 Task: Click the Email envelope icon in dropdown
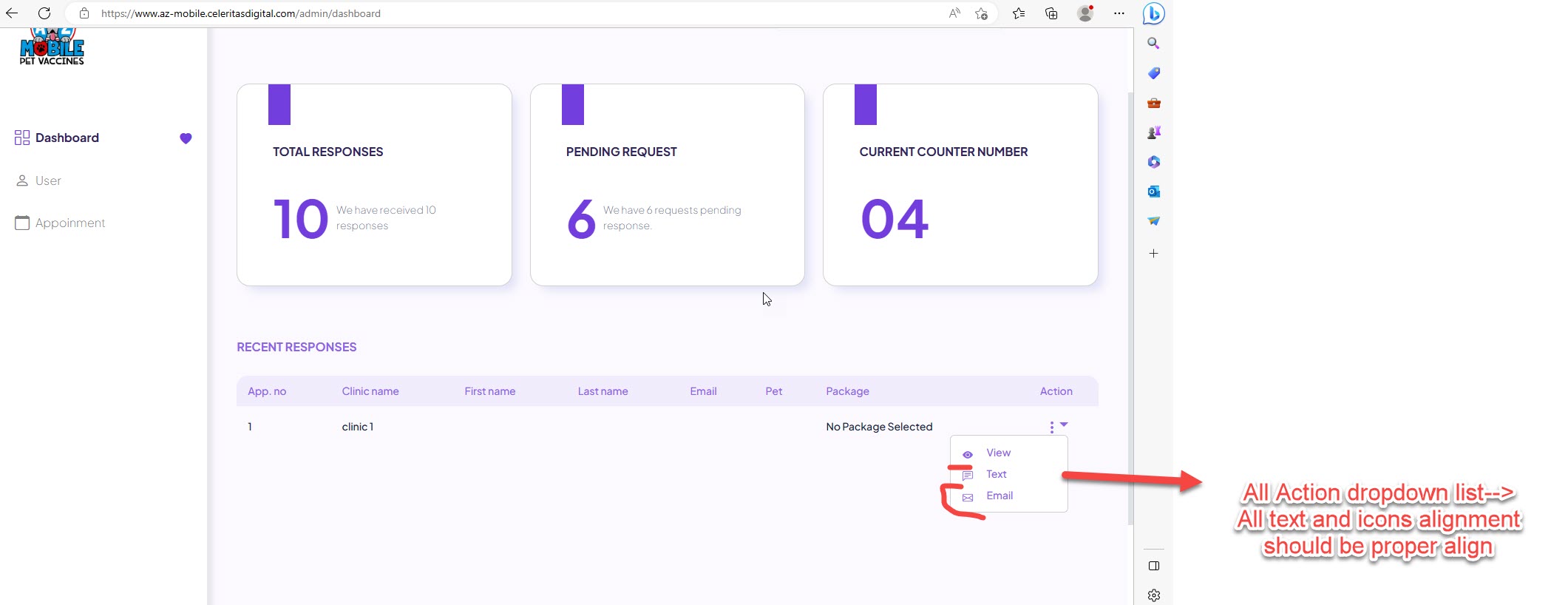tap(967, 498)
